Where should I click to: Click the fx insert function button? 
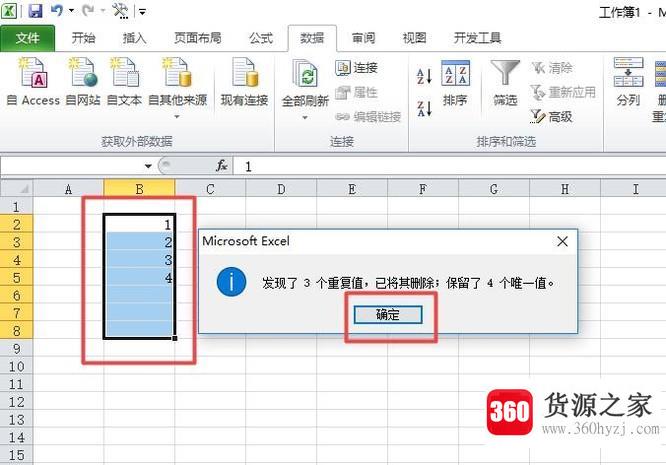pyautogui.click(x=222, y=166)
